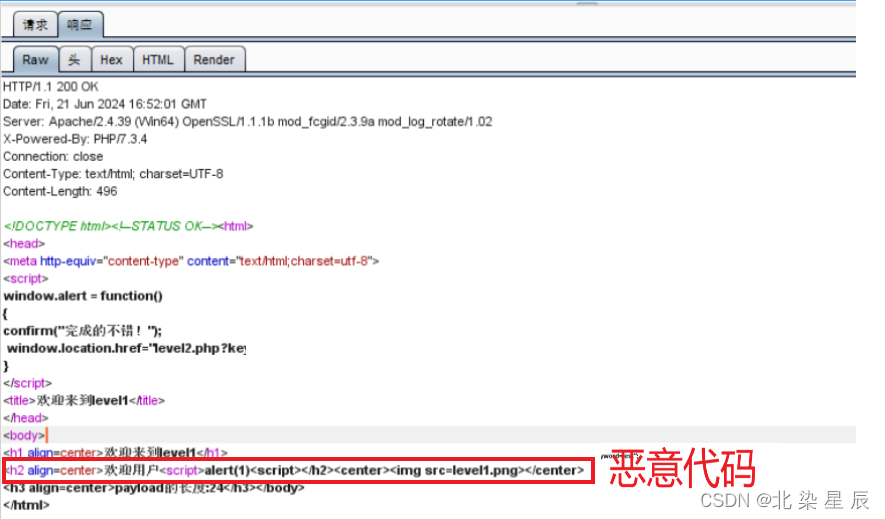Screen dimensions: 885x519
Task: Switch to the Hex tab
Action: [x=111, y=60]
